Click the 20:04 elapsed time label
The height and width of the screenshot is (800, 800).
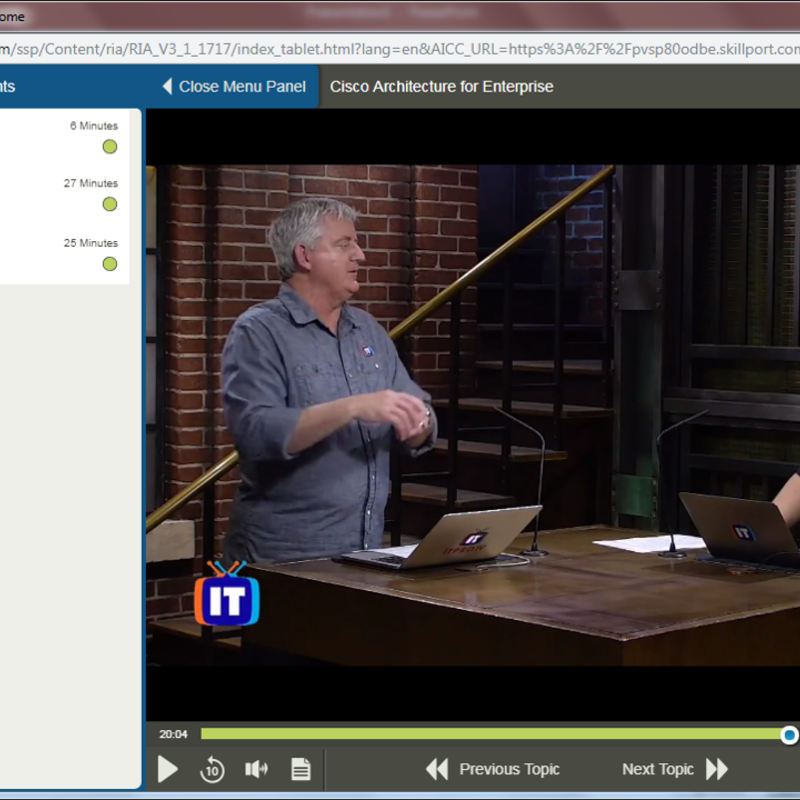click(x=173, y=734)
